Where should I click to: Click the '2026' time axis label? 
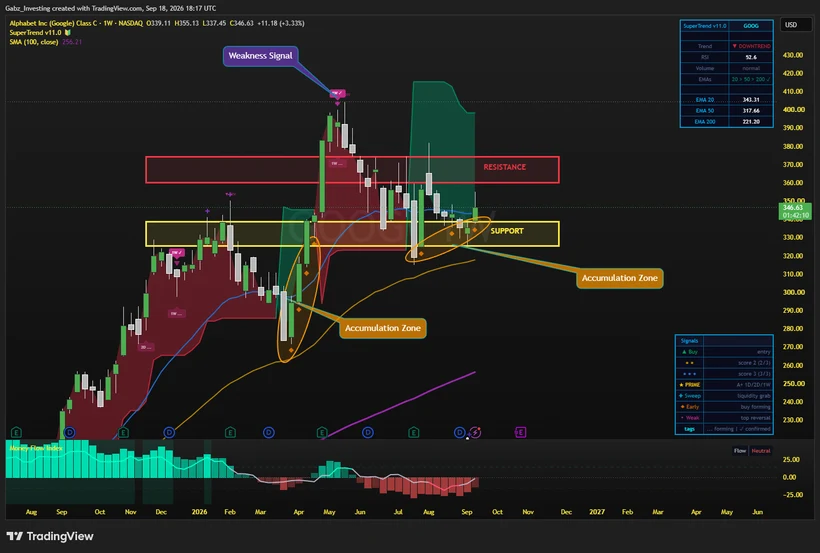pos(199,512)
